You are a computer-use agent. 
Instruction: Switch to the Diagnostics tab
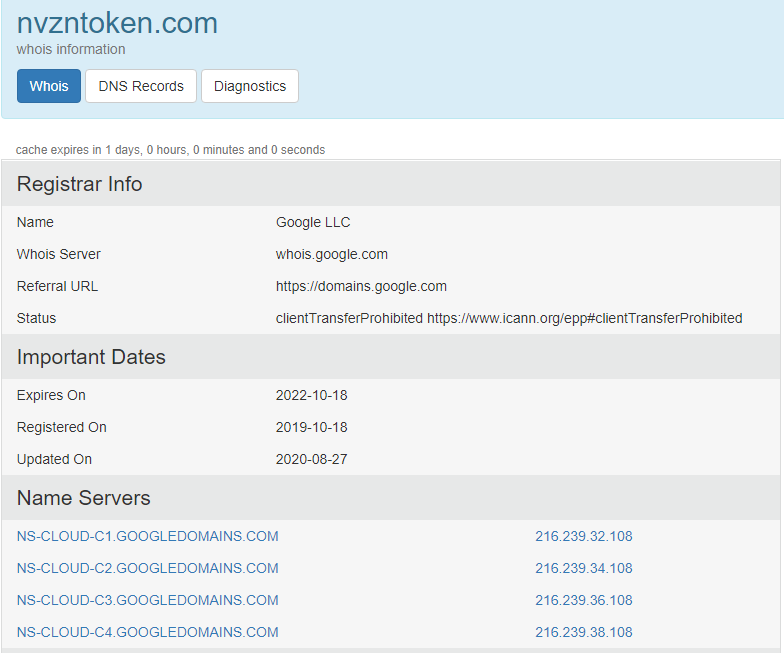click(250, 86)
